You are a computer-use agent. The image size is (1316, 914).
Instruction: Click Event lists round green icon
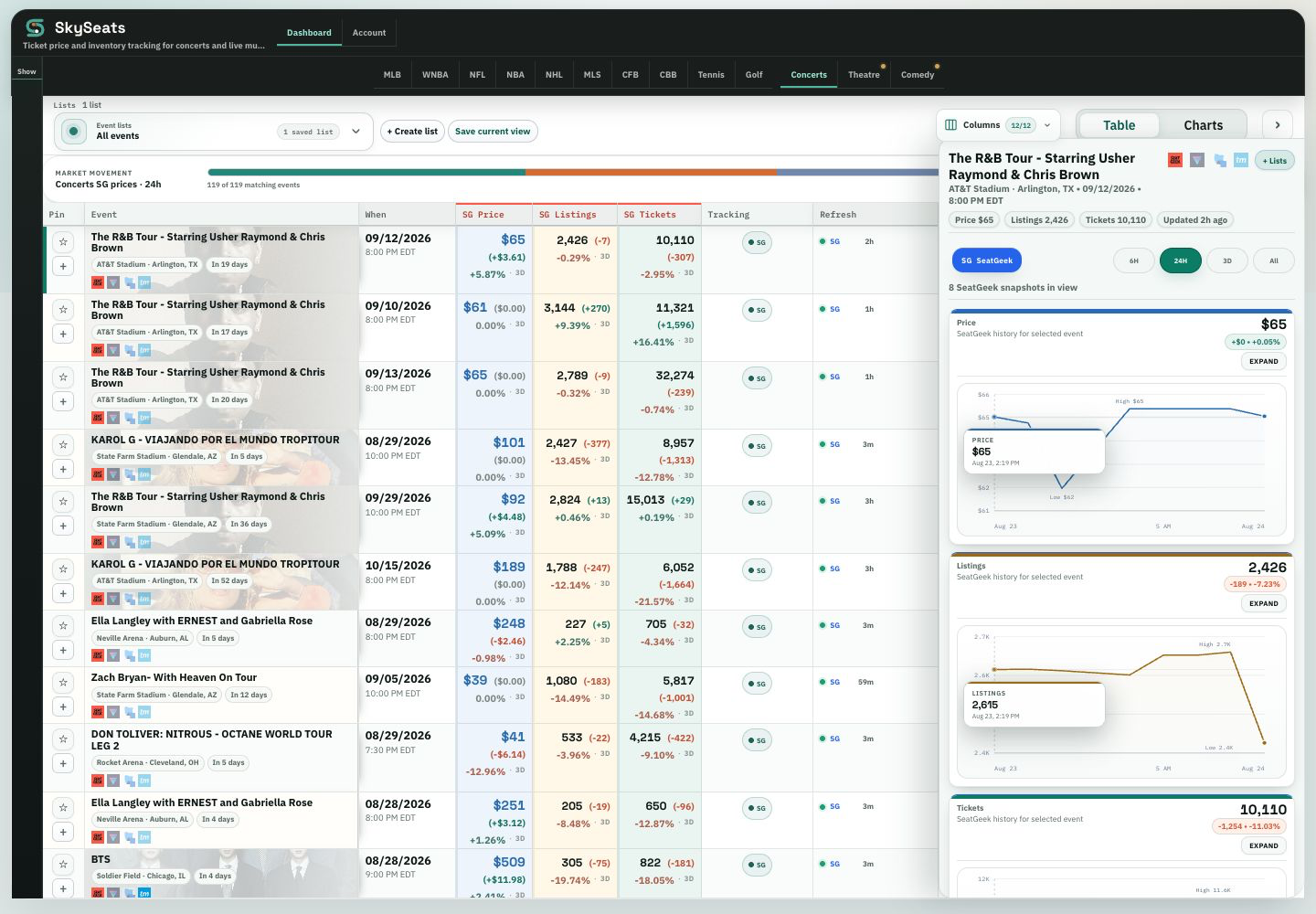click(73, 132)
